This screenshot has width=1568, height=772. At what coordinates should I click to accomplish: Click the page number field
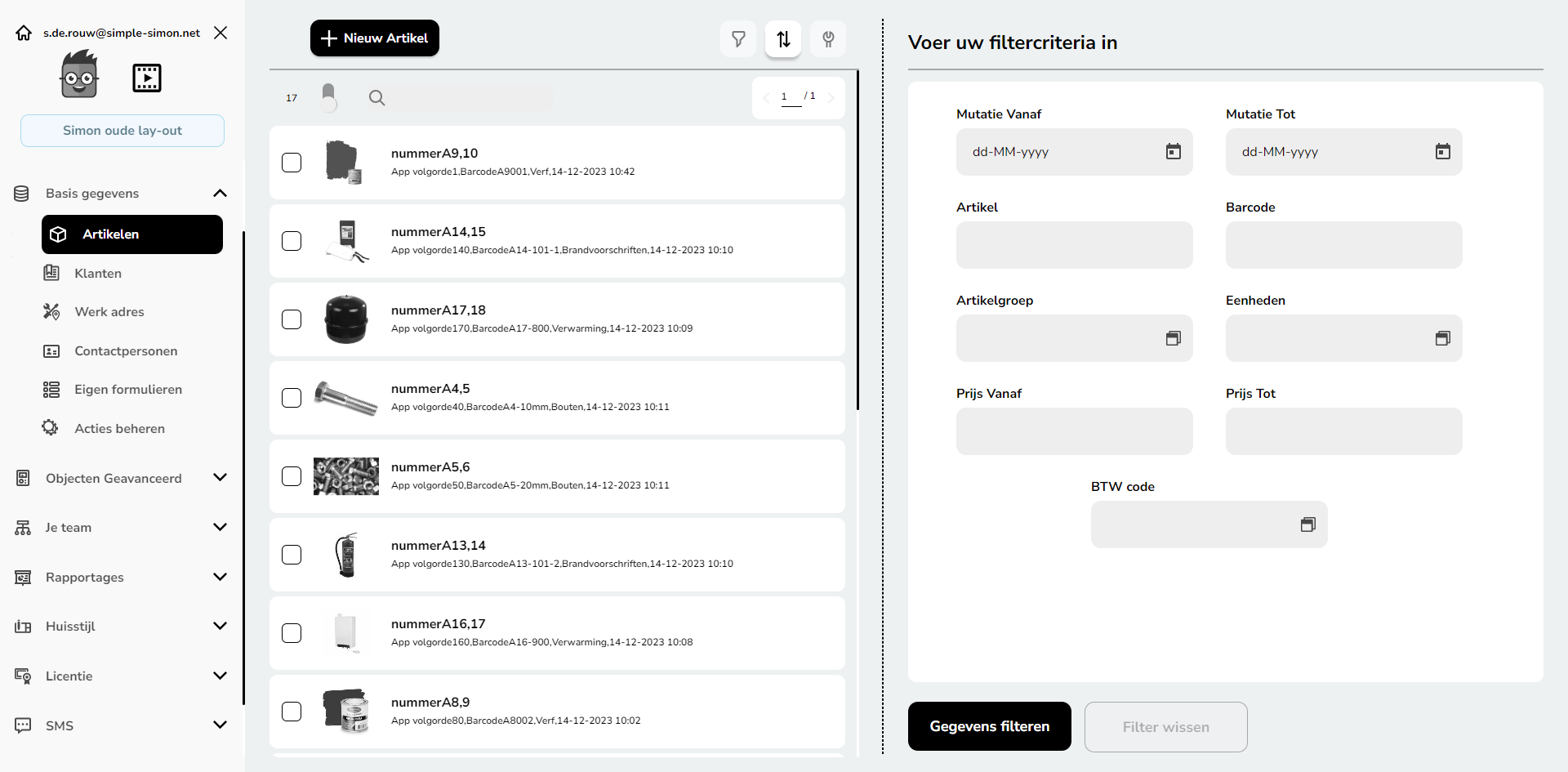coord(791,97)
